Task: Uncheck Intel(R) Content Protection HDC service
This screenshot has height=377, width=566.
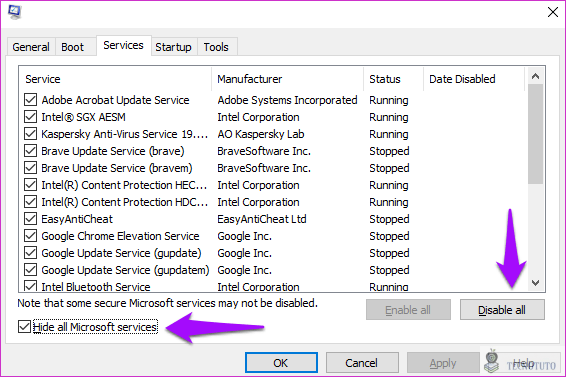Action: tap(30, 202)
